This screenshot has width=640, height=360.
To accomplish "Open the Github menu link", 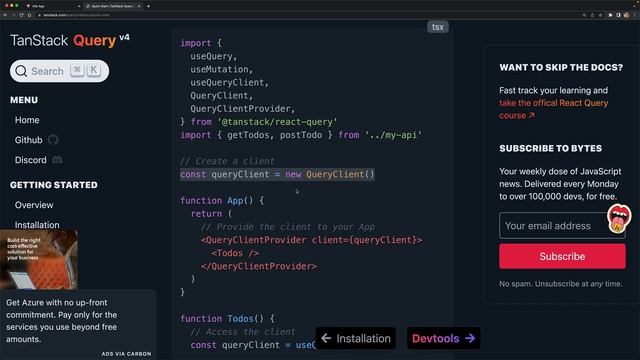I will point(29,140).
